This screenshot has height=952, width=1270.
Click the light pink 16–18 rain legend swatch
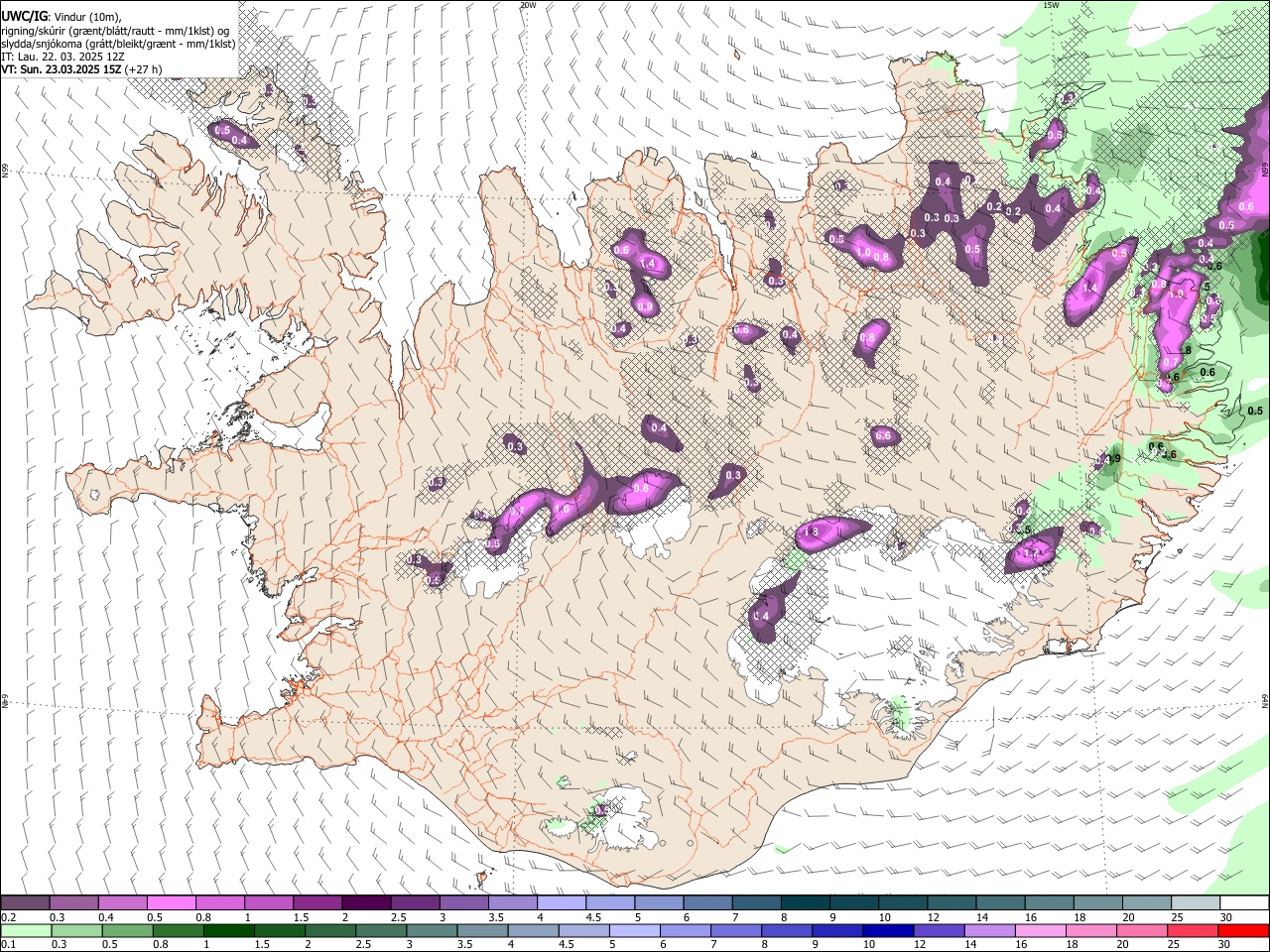[1040, 931]
